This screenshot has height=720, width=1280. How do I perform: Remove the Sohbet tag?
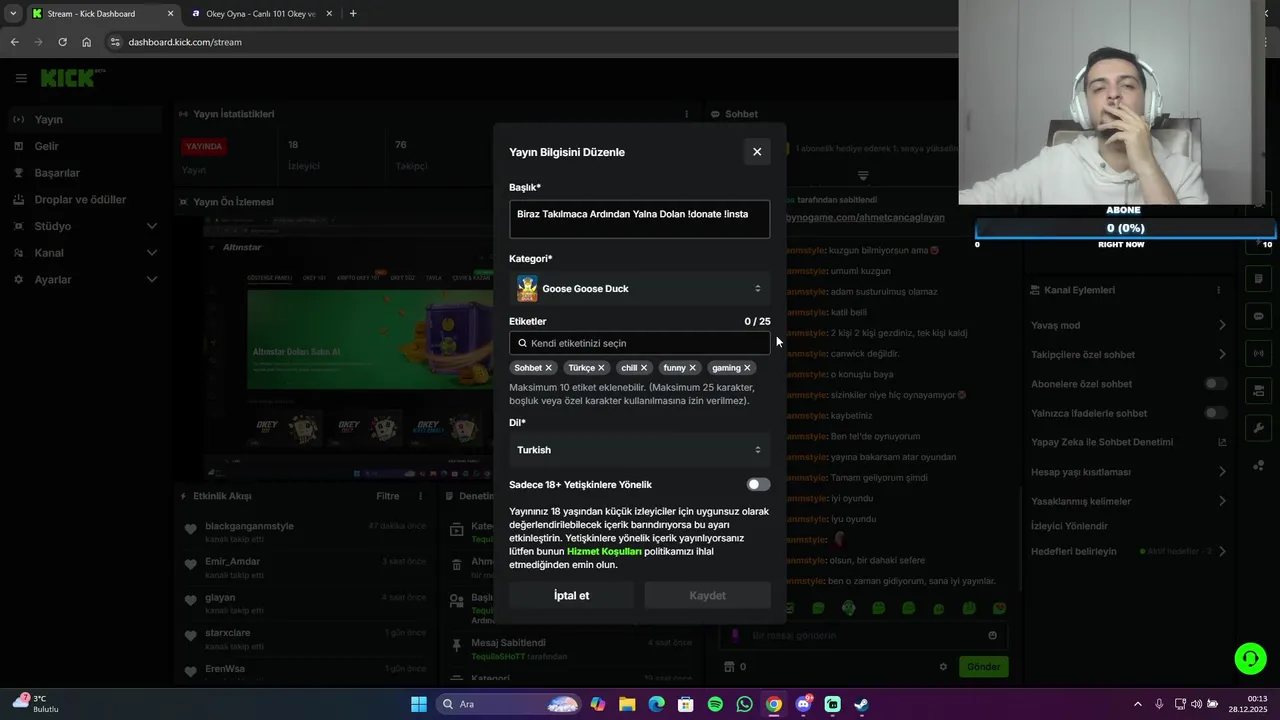click(548, 368)
